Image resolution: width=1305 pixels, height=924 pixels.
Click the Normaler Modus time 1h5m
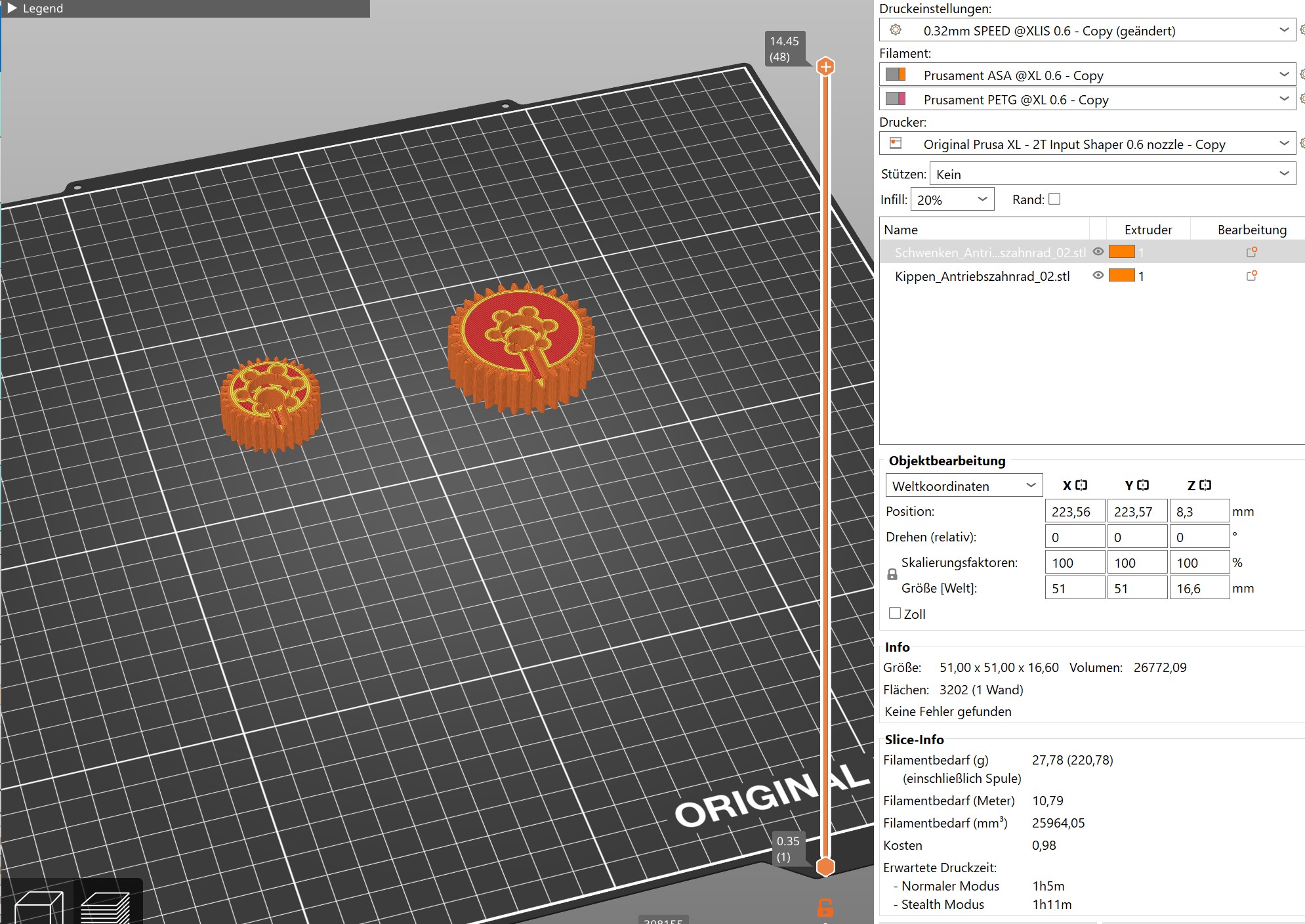point(1048,886)
